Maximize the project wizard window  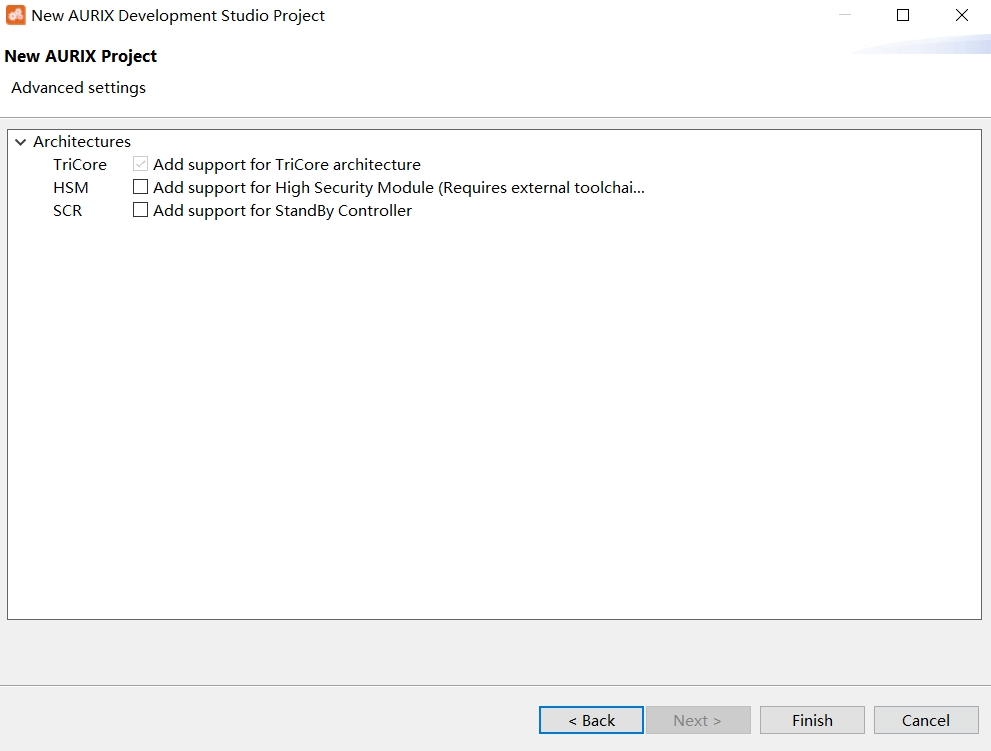pyautogui.click(x=903, y=15)
